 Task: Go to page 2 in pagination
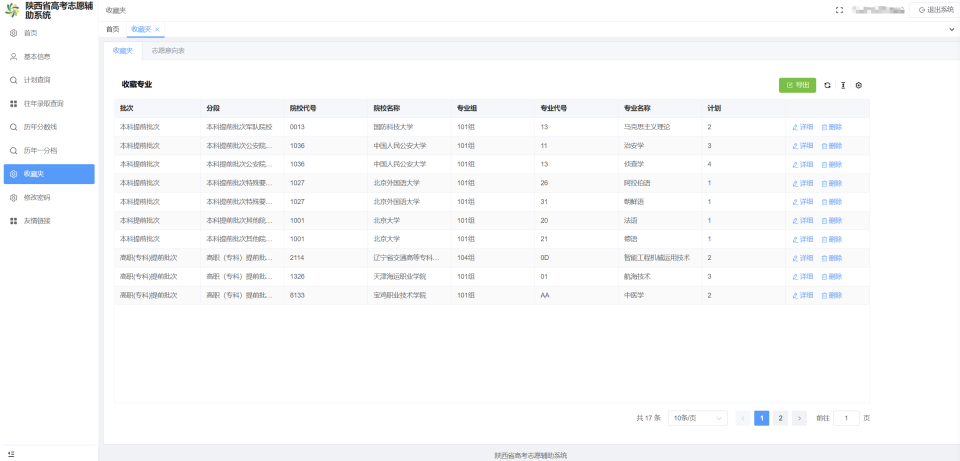(x=780, y=418)
